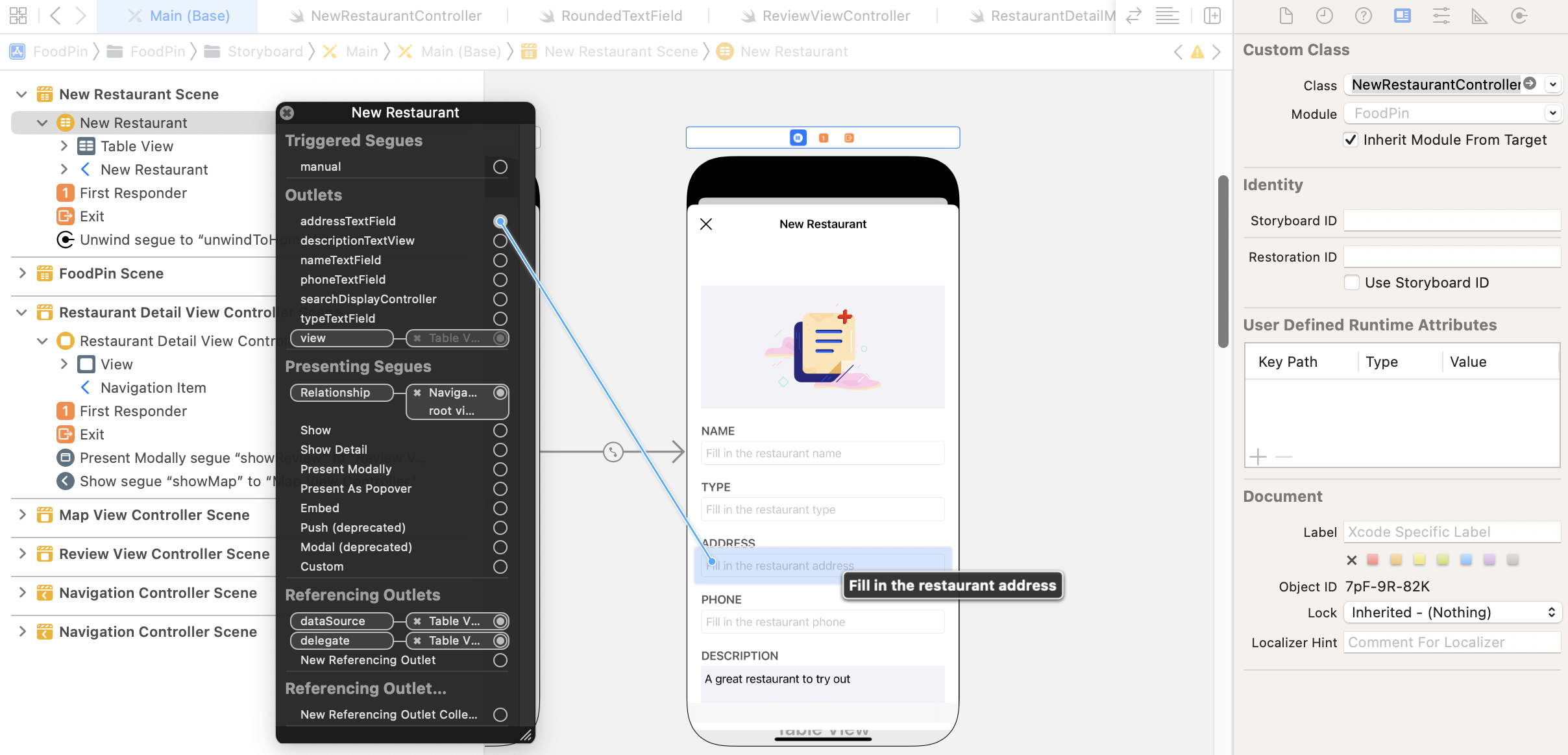Click the add editor pane icon

[x=1212, y=16]
